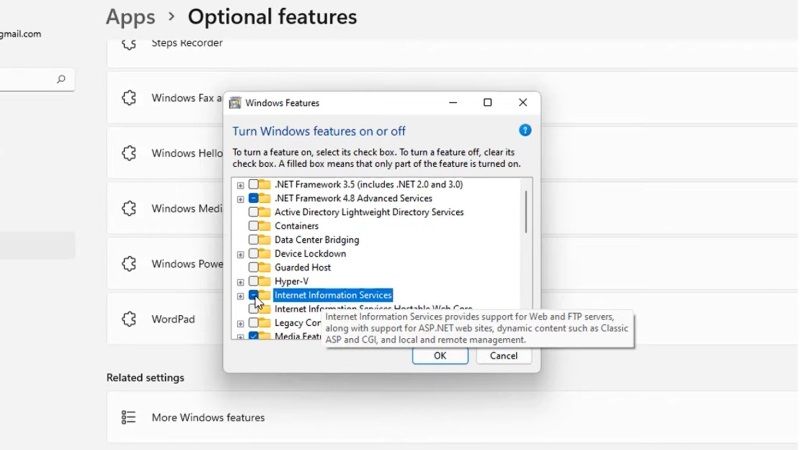
Task: Minimize the Windows Features dialog
Action: click(x=453, y=103)
